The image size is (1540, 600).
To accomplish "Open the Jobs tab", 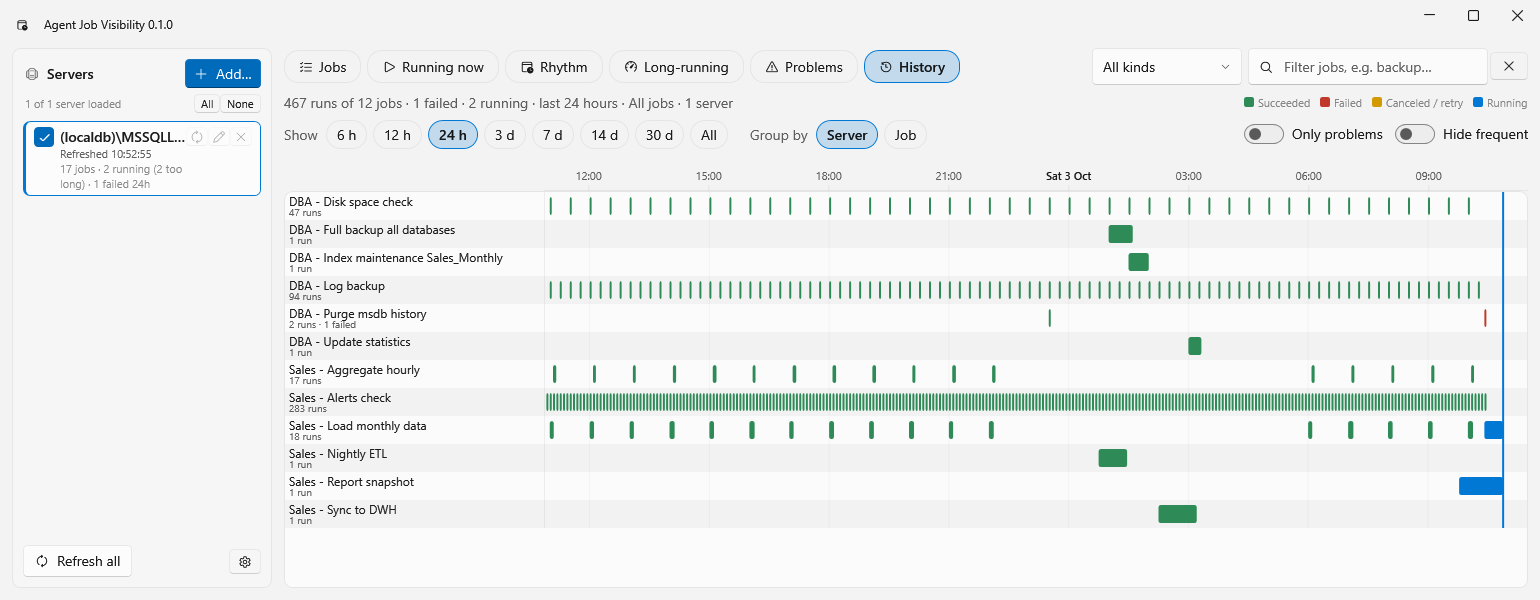I will (x=323, y=67).
